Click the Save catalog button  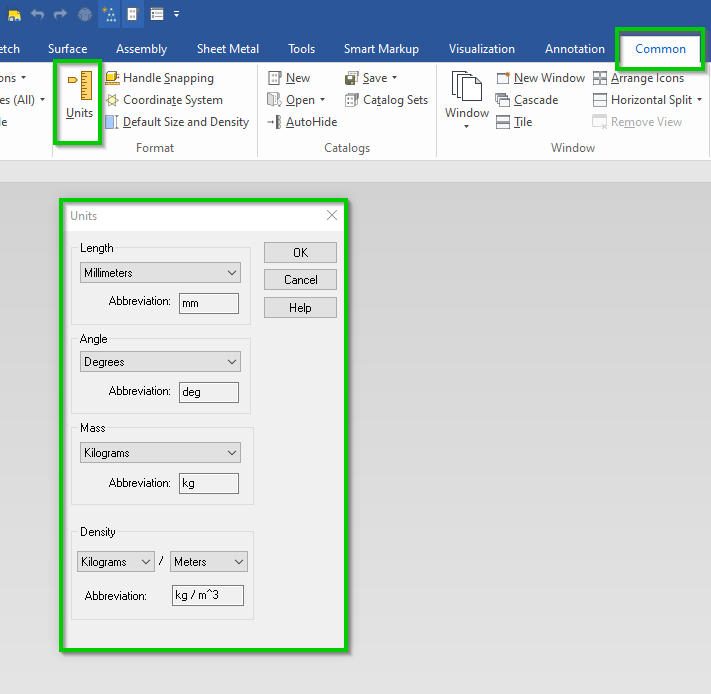366,78
